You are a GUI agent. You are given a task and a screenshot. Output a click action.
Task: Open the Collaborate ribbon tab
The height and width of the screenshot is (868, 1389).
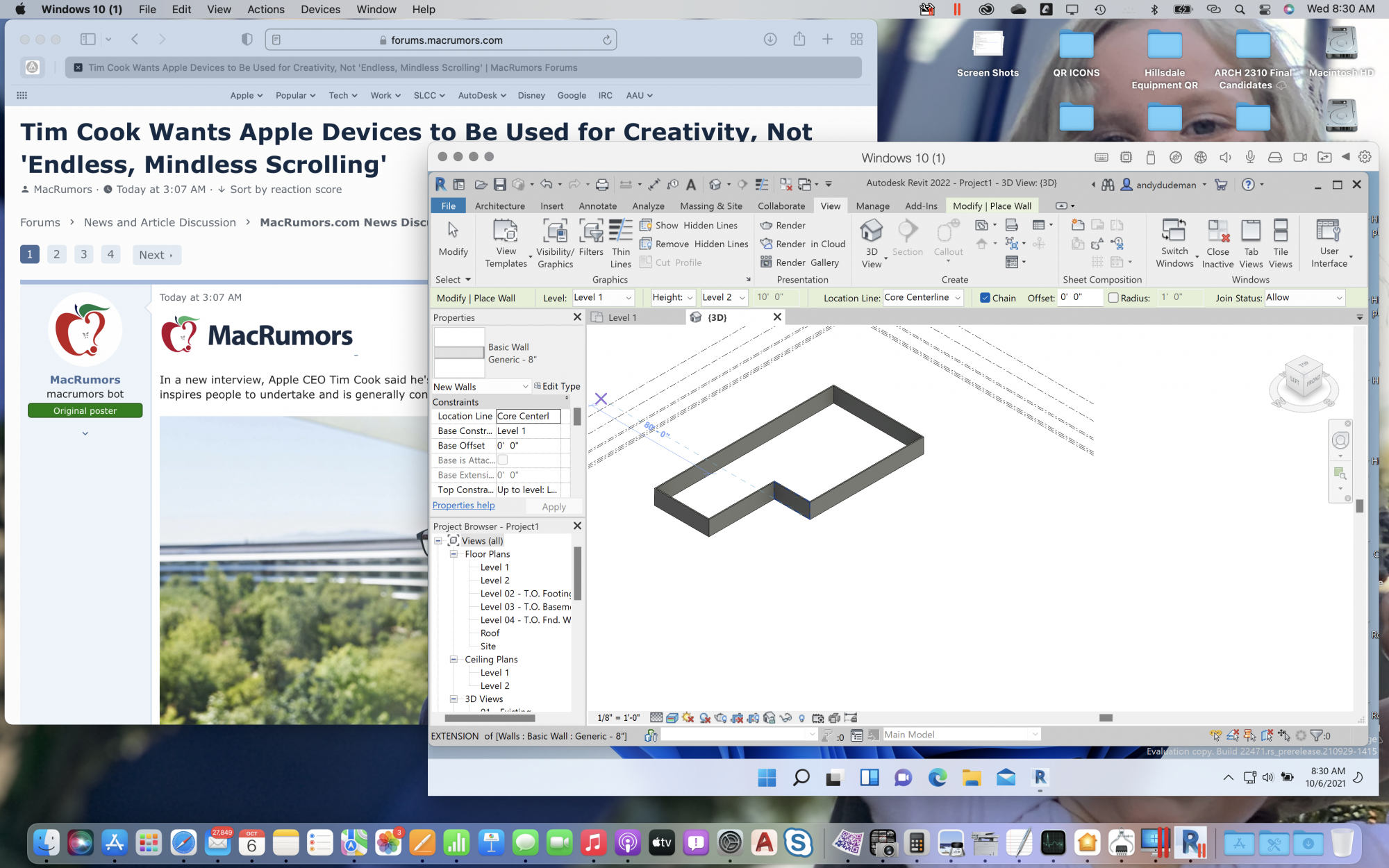781,206
